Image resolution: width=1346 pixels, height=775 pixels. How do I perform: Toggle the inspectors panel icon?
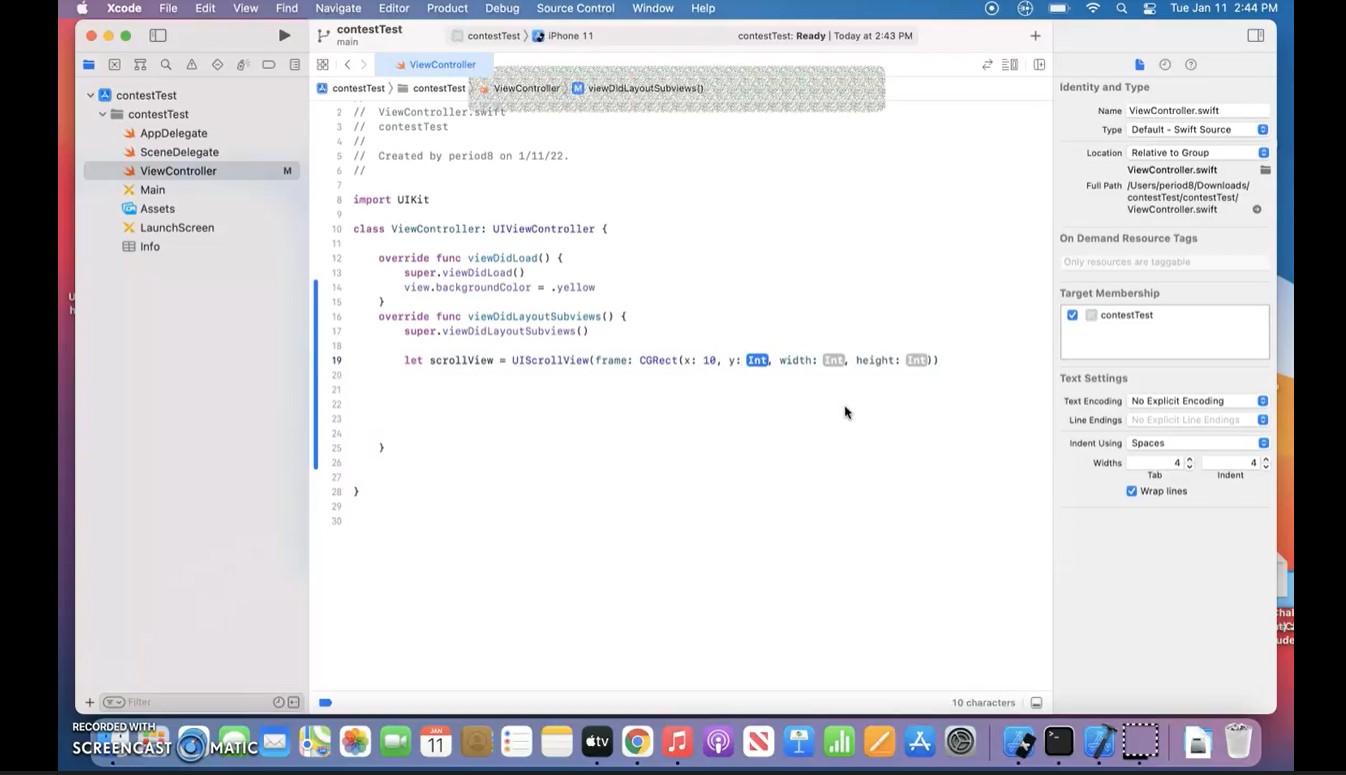pos(1255,35)
